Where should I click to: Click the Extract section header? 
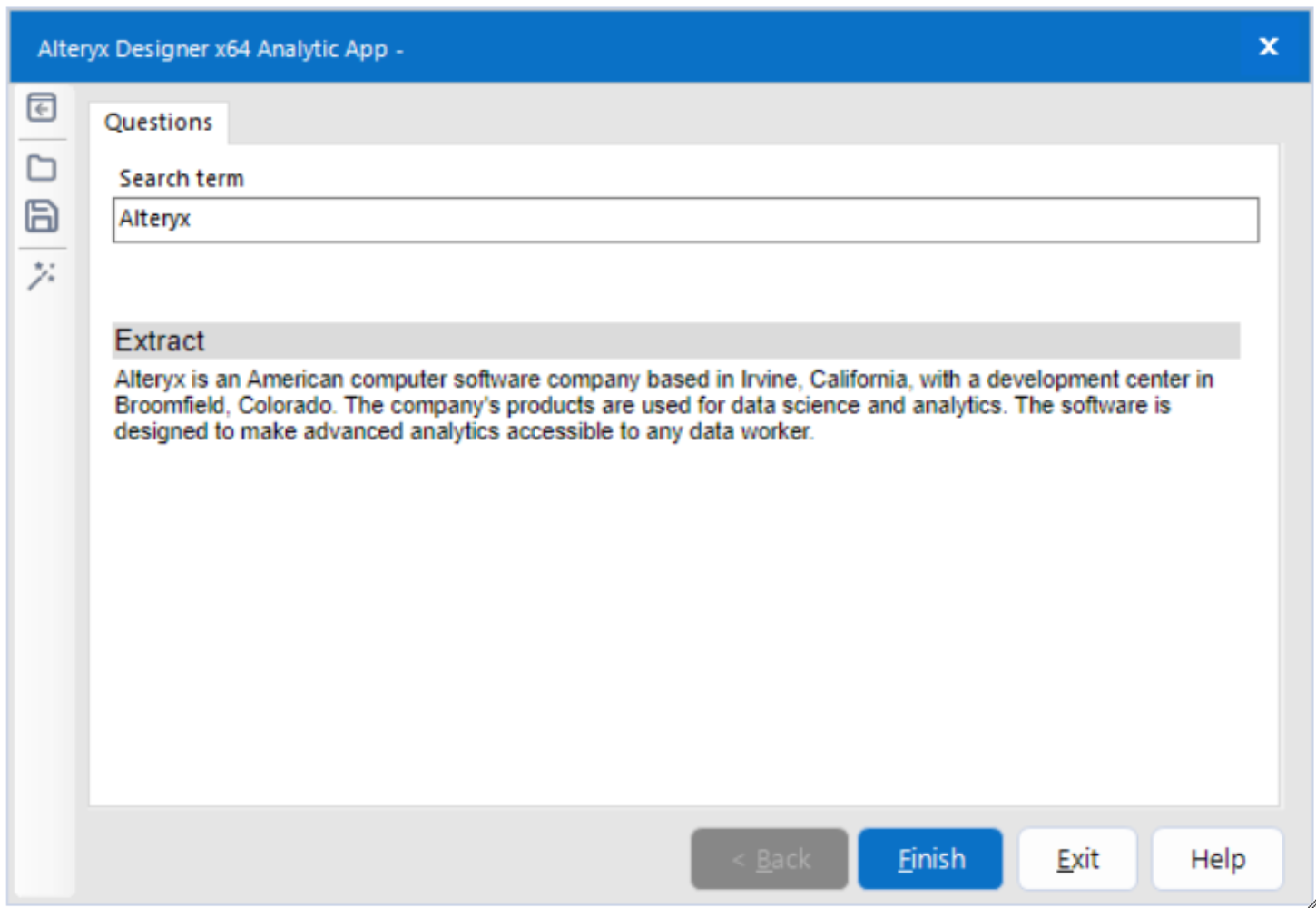160,340
